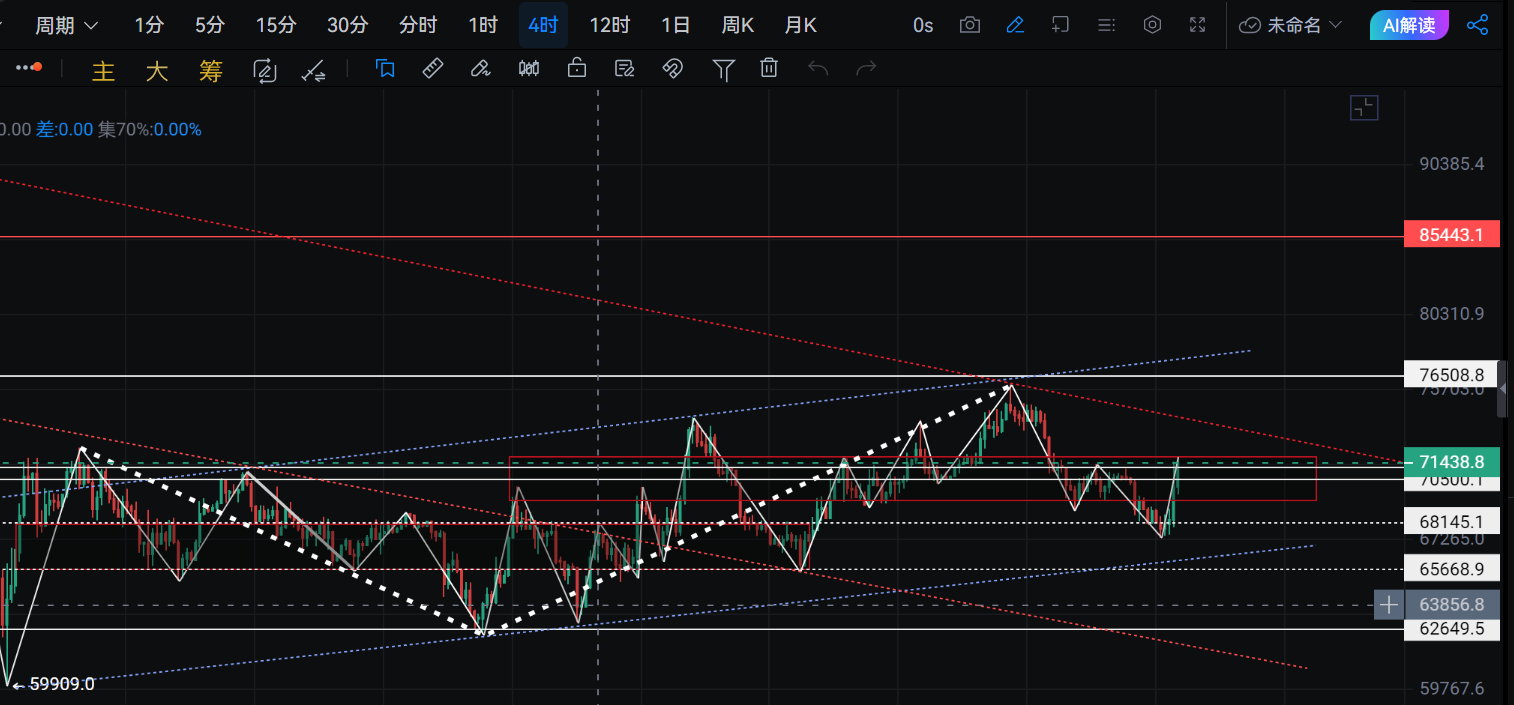Click the 主 indicator button
Screen dimensions: 1514x705
click(x=103, y=70)
